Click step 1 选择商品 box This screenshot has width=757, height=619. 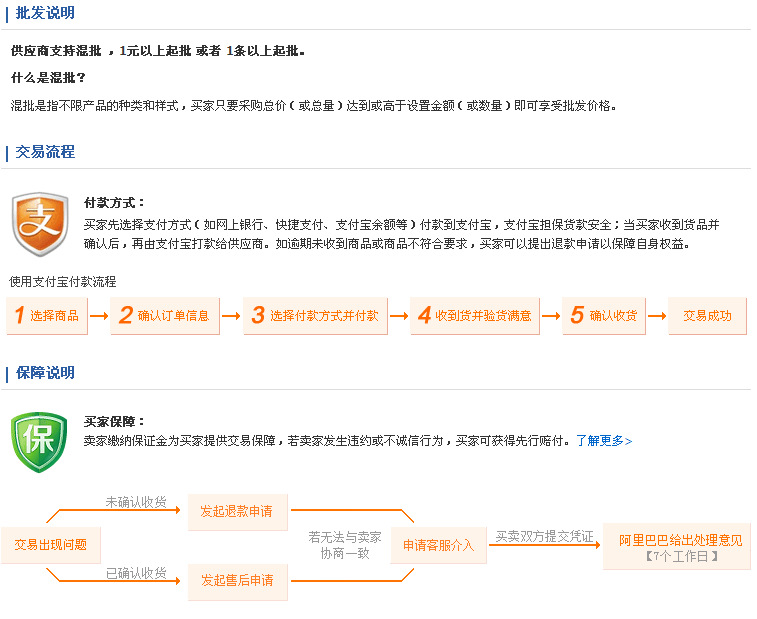pyautogui.click(x=47, y=316)
